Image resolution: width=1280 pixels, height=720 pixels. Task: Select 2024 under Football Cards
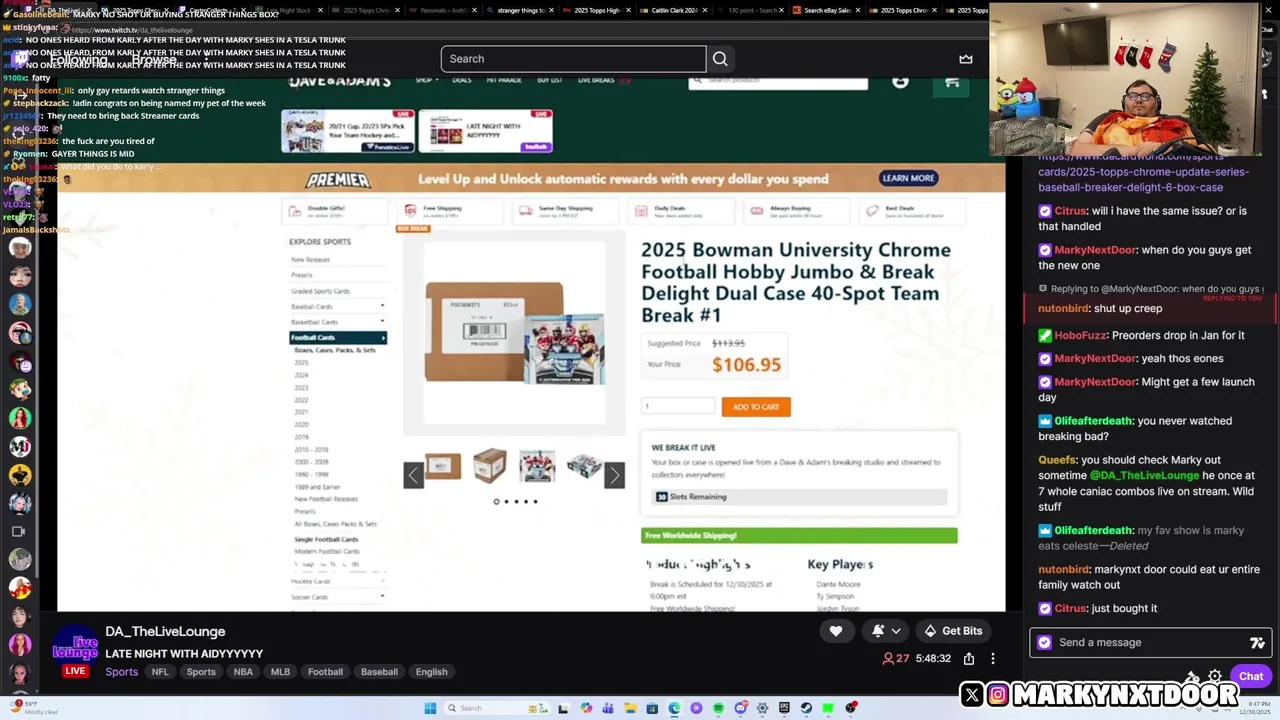(x=301, y=375)
